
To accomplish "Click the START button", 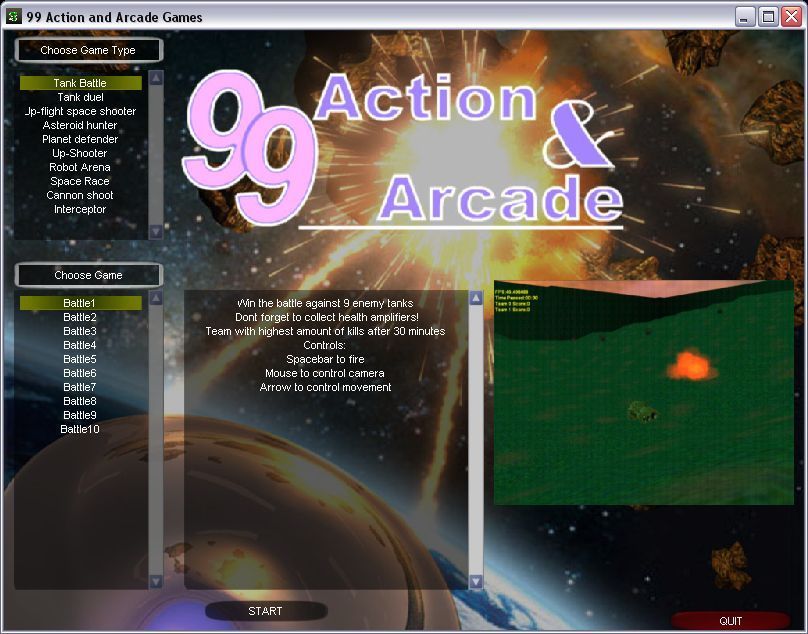I will point(263,611).
